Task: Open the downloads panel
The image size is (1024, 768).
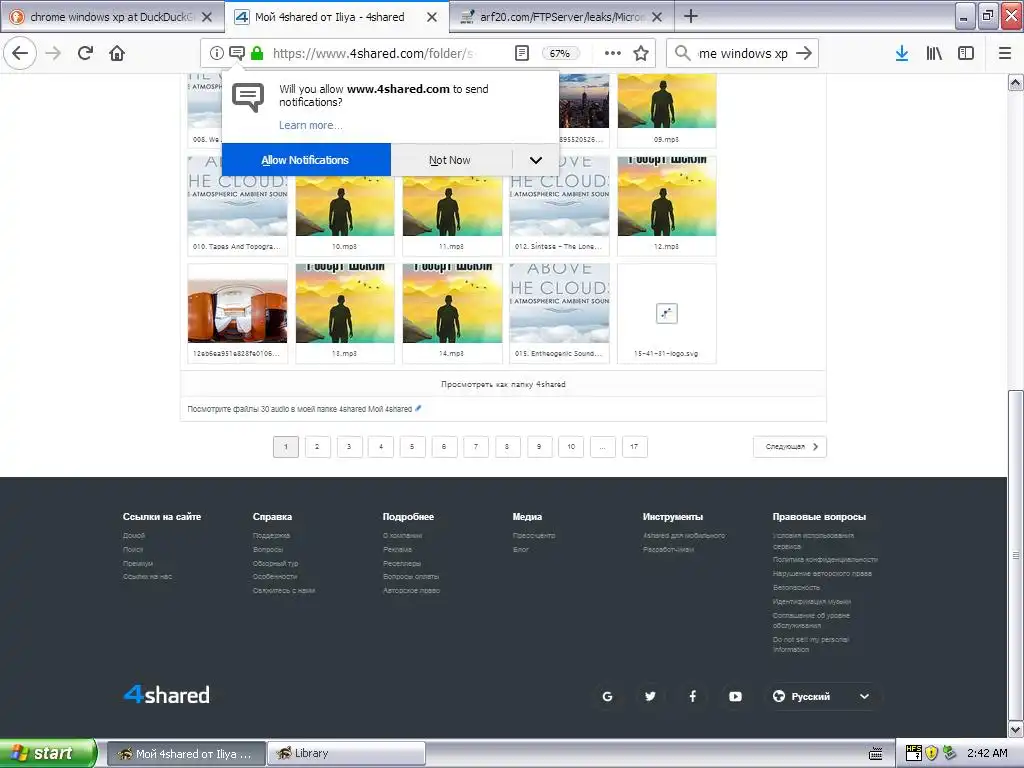Action: click(902, 53)
